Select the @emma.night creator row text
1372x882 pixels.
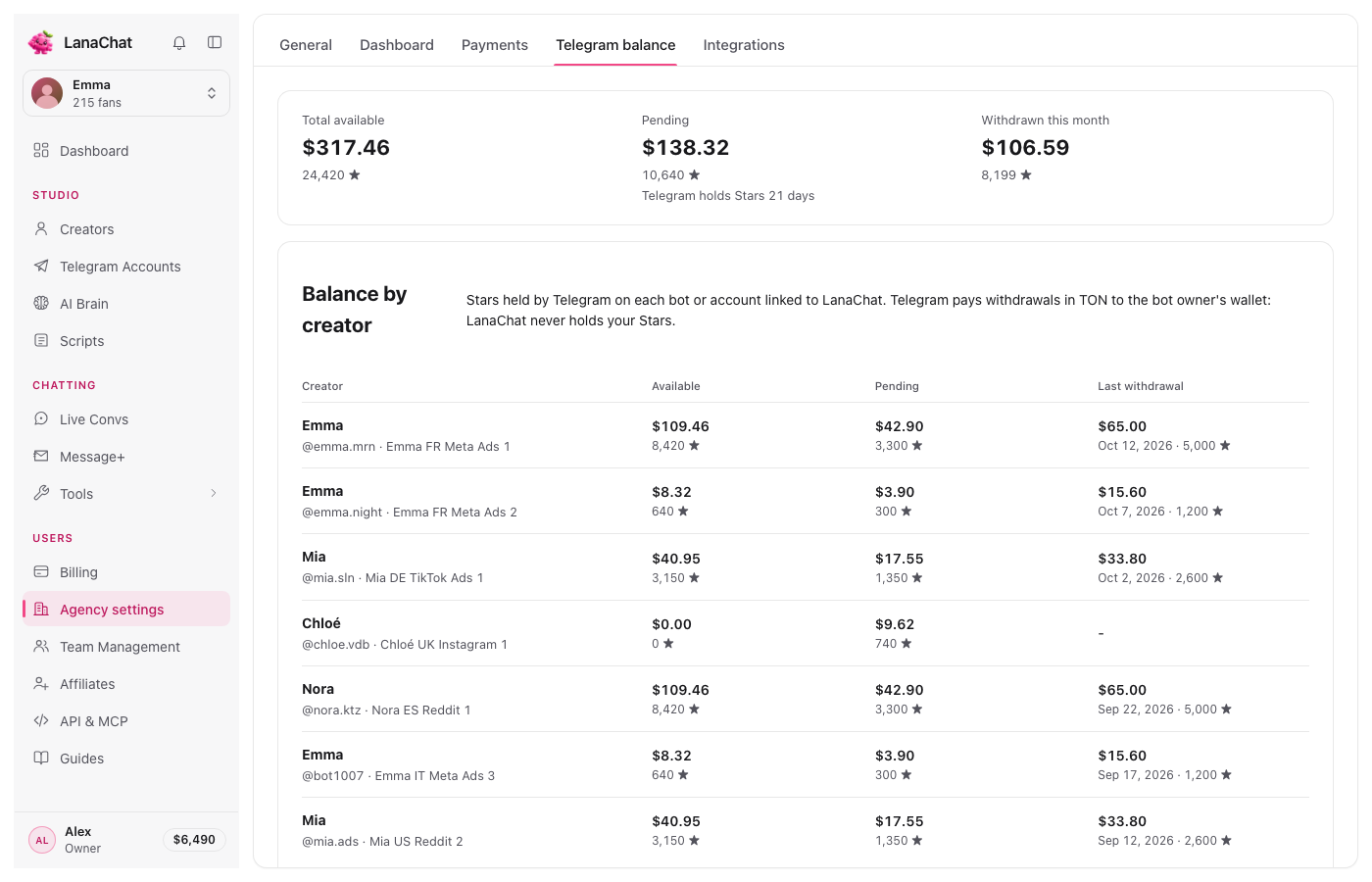point(410,512)
